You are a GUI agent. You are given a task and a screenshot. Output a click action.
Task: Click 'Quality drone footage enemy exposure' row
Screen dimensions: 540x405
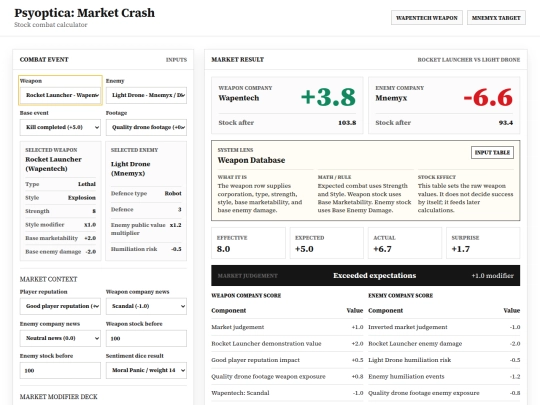(x=444, y=393)
